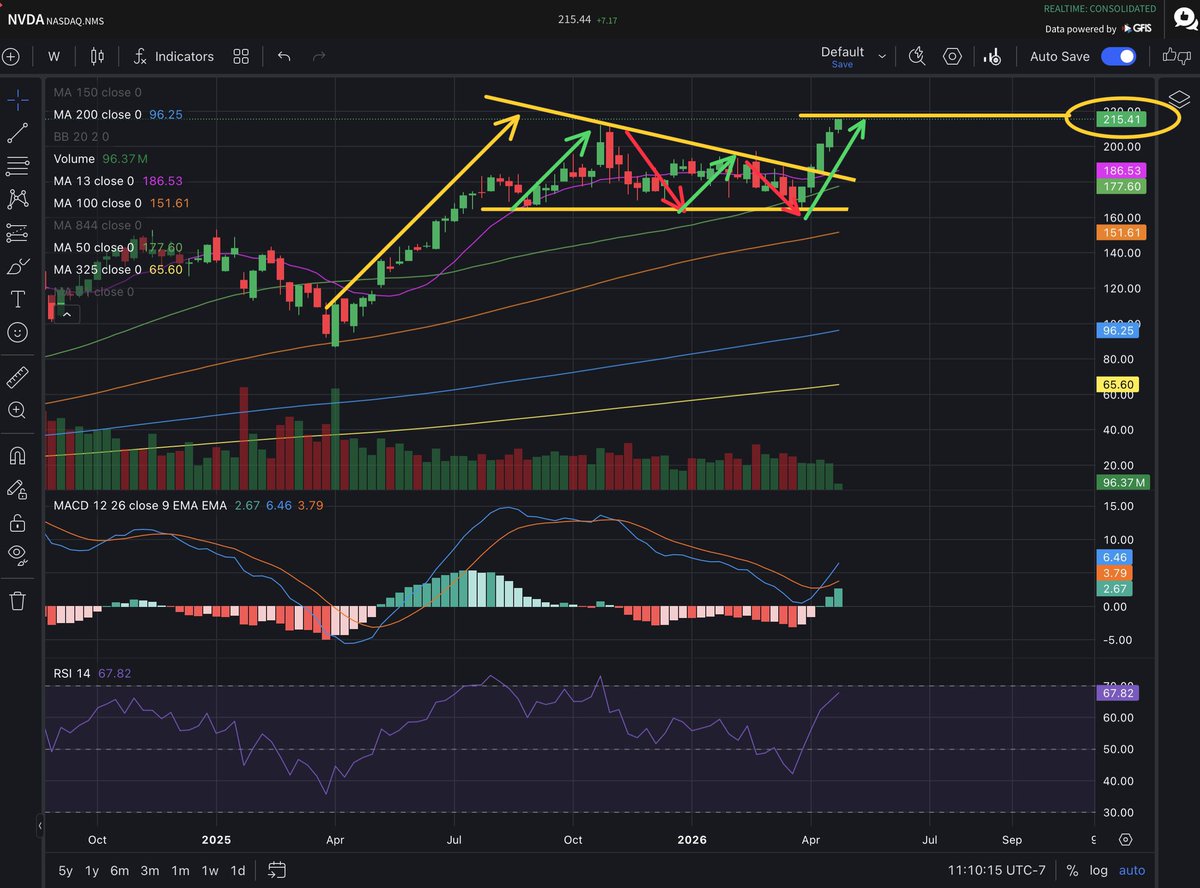The image size is (1200, 888).
Task: Expand the left panel collapse arrow
Action: pyautogui.click(x=40, y=827)
